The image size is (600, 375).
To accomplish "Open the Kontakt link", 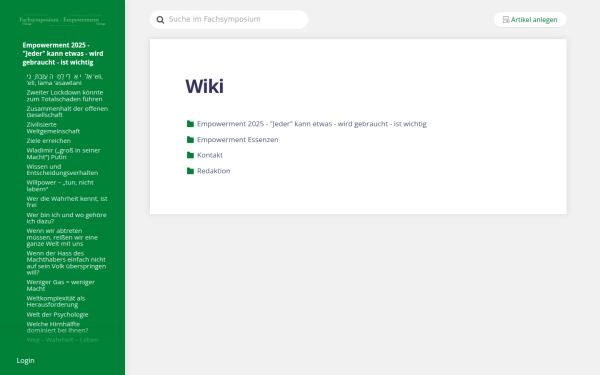I will pos(210,155).
